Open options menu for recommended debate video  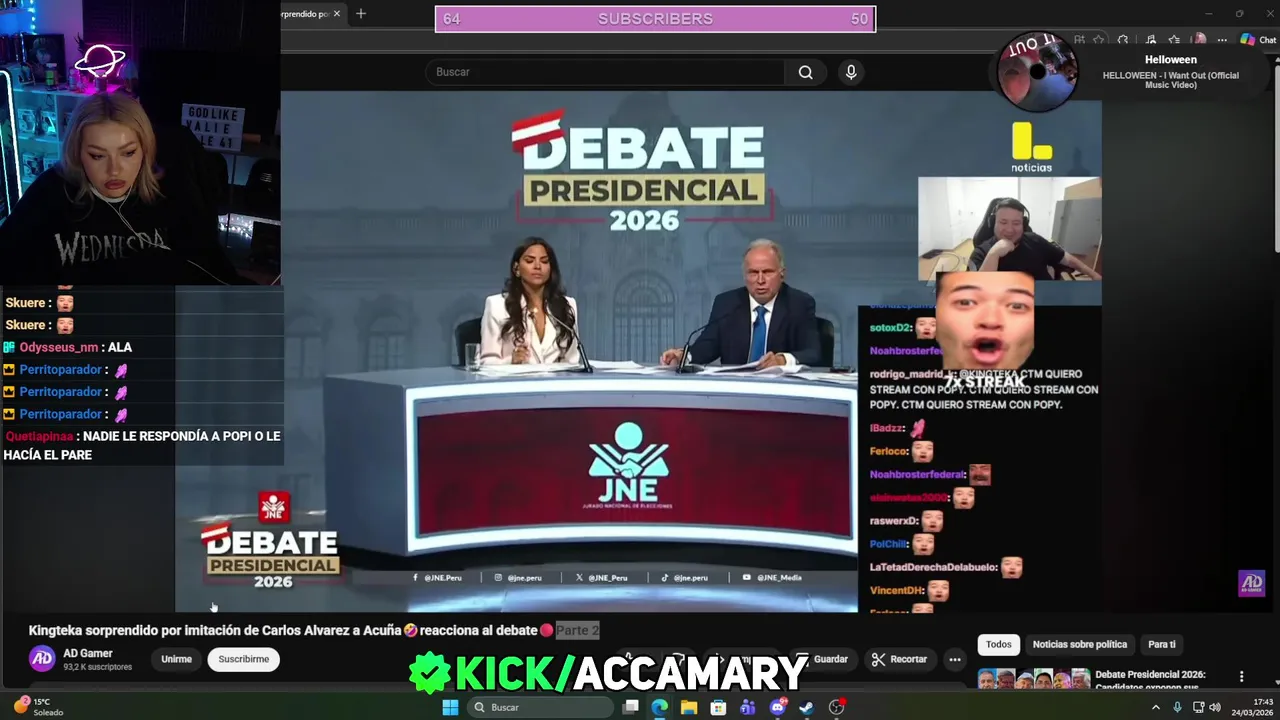1242,677
